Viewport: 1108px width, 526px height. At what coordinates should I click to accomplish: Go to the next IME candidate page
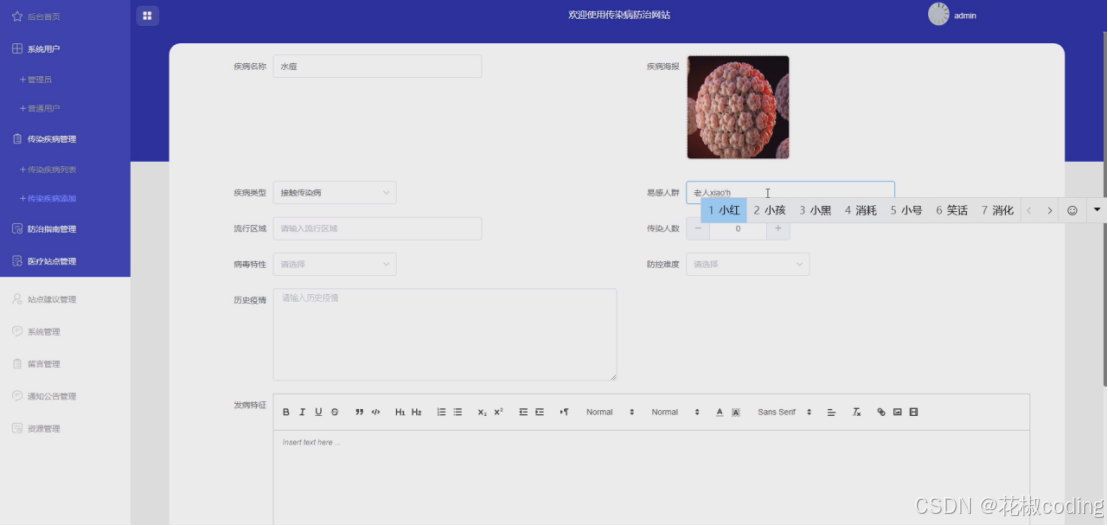[x=1050, y=211]
